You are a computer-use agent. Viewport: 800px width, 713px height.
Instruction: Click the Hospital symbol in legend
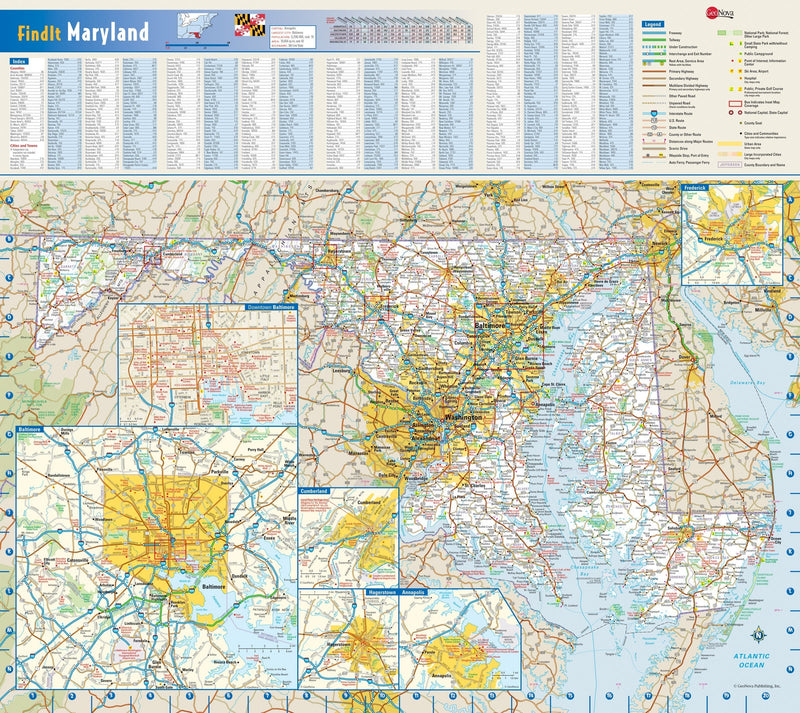(740, 78)
